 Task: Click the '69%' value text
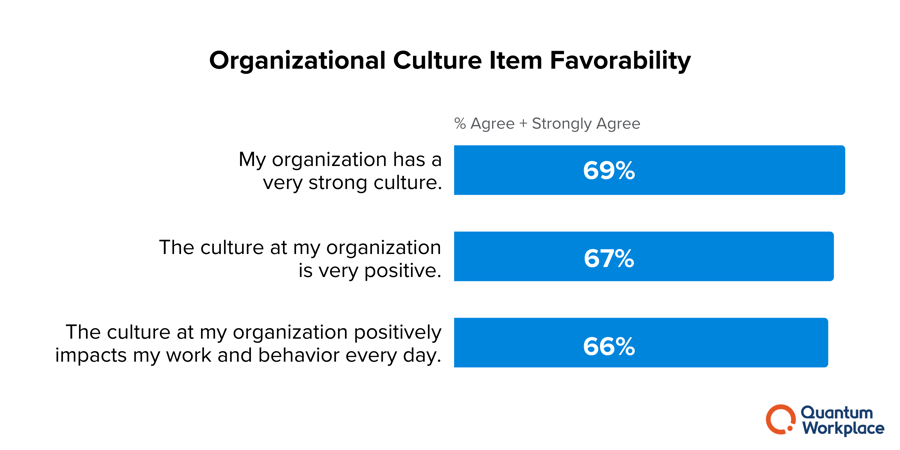coord(609,171)
